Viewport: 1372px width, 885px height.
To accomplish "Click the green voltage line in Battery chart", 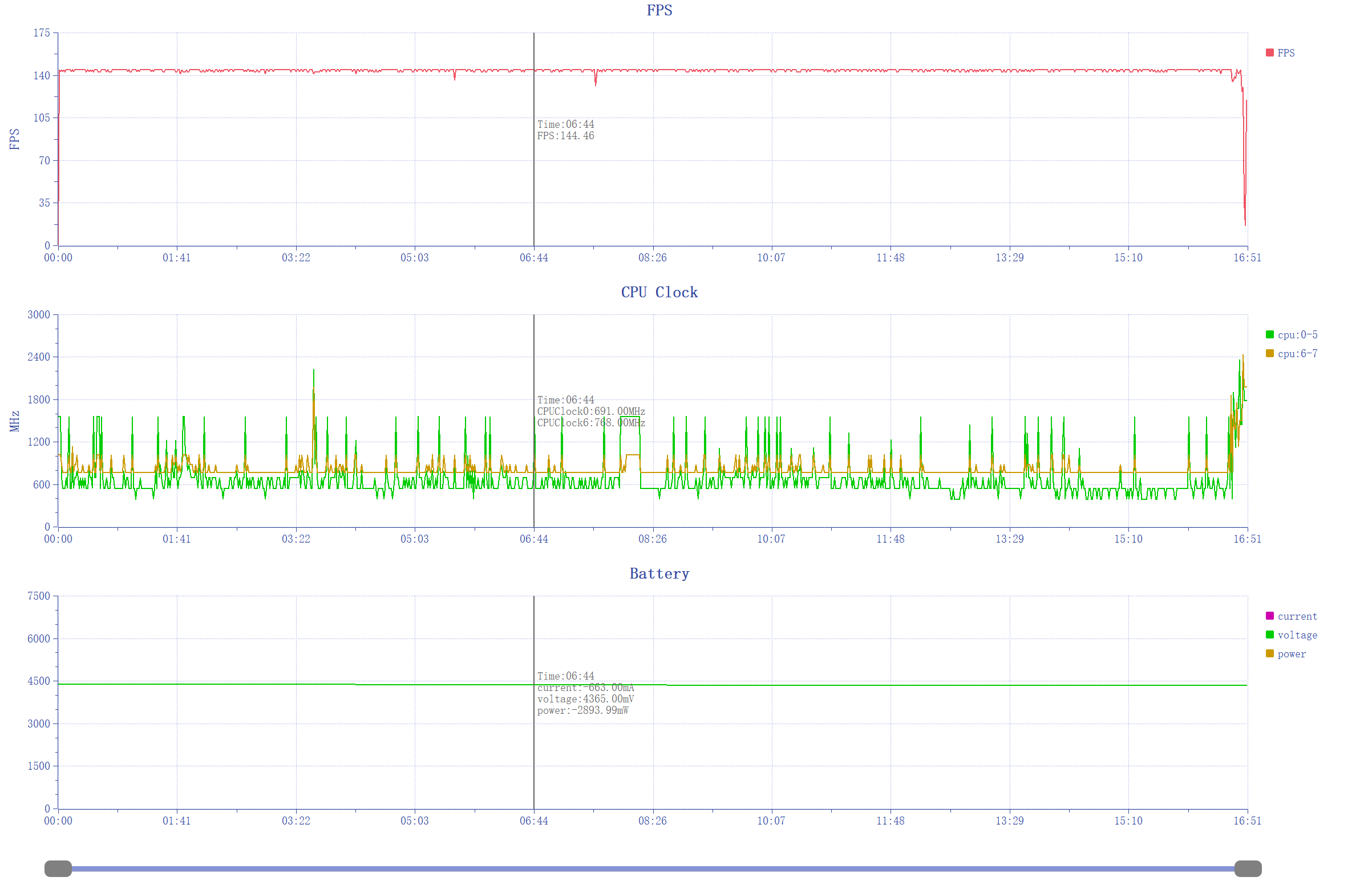I will pos(862,685).
